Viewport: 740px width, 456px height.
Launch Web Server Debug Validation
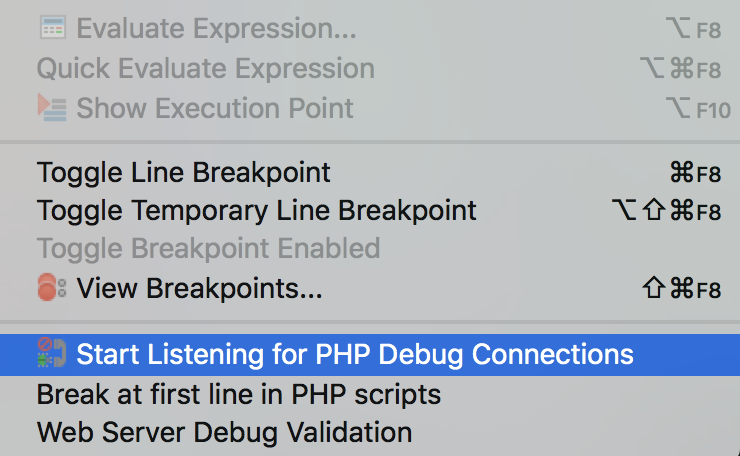224,432
